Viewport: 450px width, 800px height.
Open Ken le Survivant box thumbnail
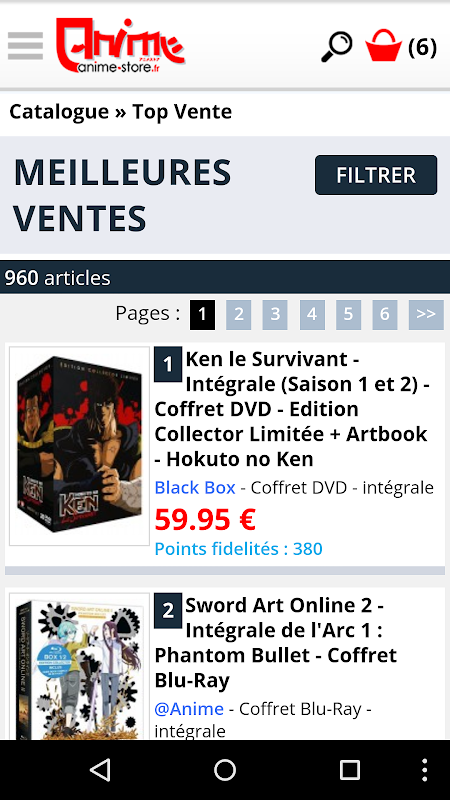tap(80, 446)
